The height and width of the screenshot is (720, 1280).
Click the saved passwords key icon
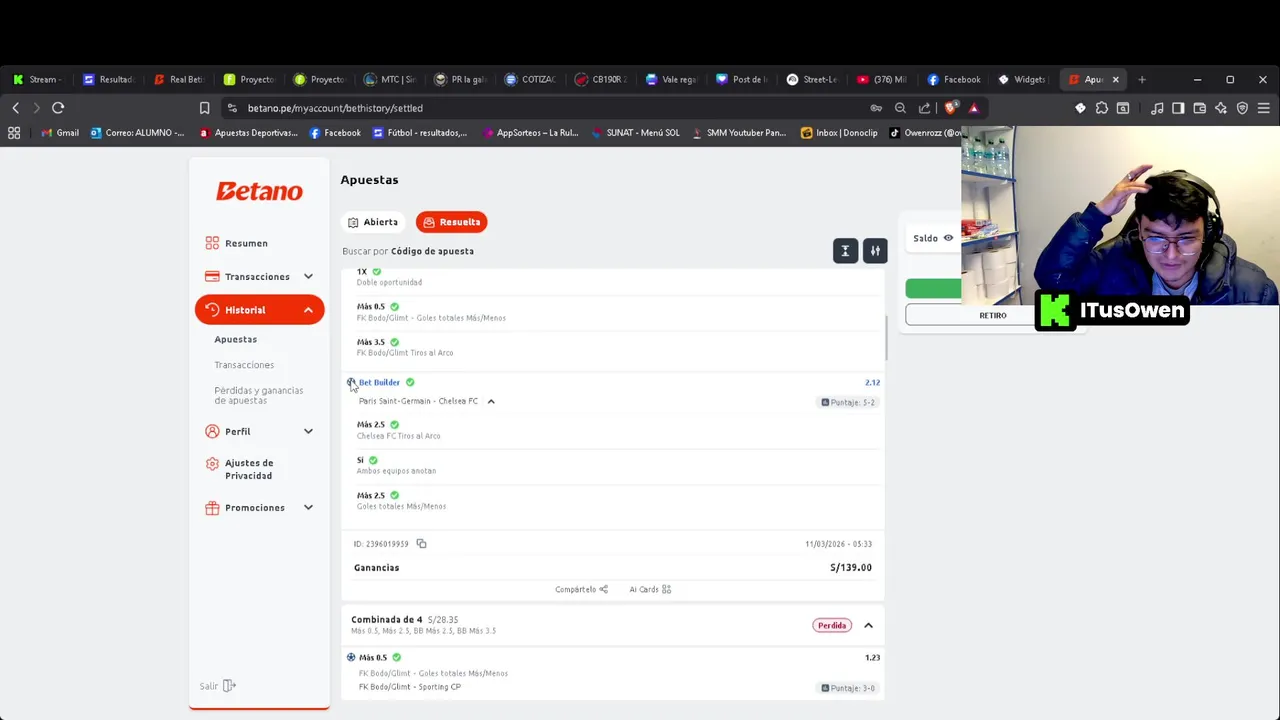(876, 108)
